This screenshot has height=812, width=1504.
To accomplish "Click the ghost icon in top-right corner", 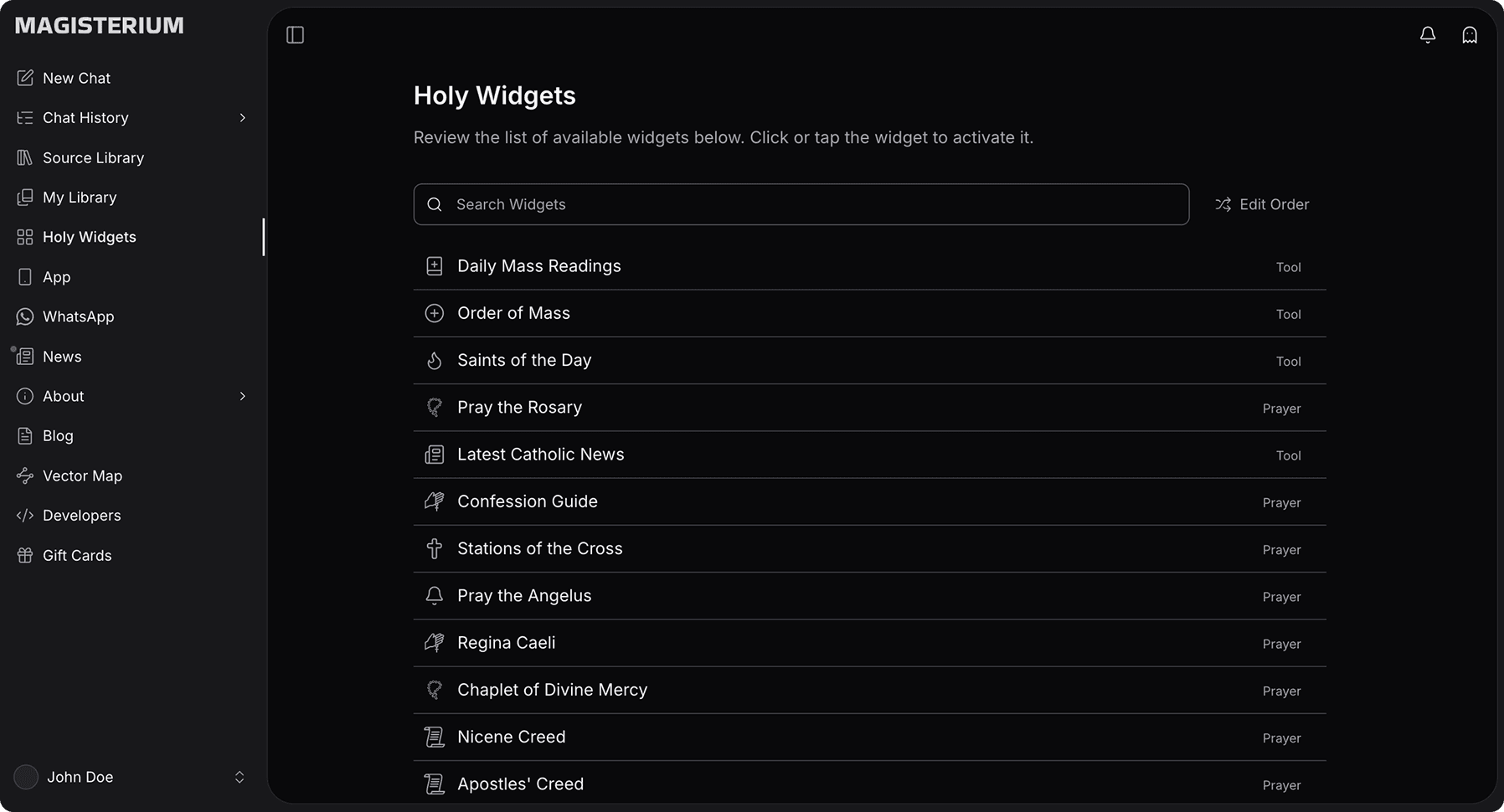I will 1470,35.
